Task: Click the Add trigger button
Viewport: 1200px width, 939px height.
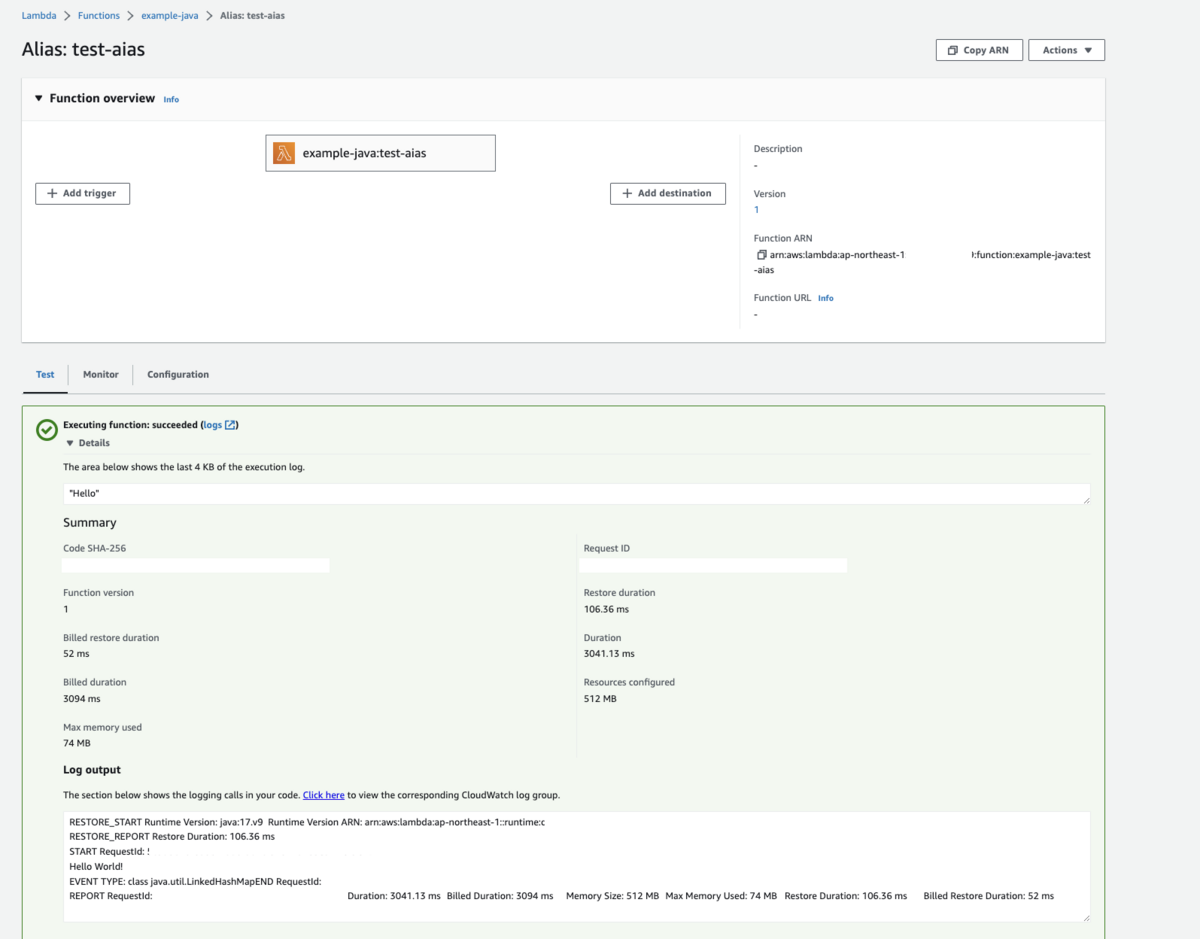Action: [x=82, y=193]
